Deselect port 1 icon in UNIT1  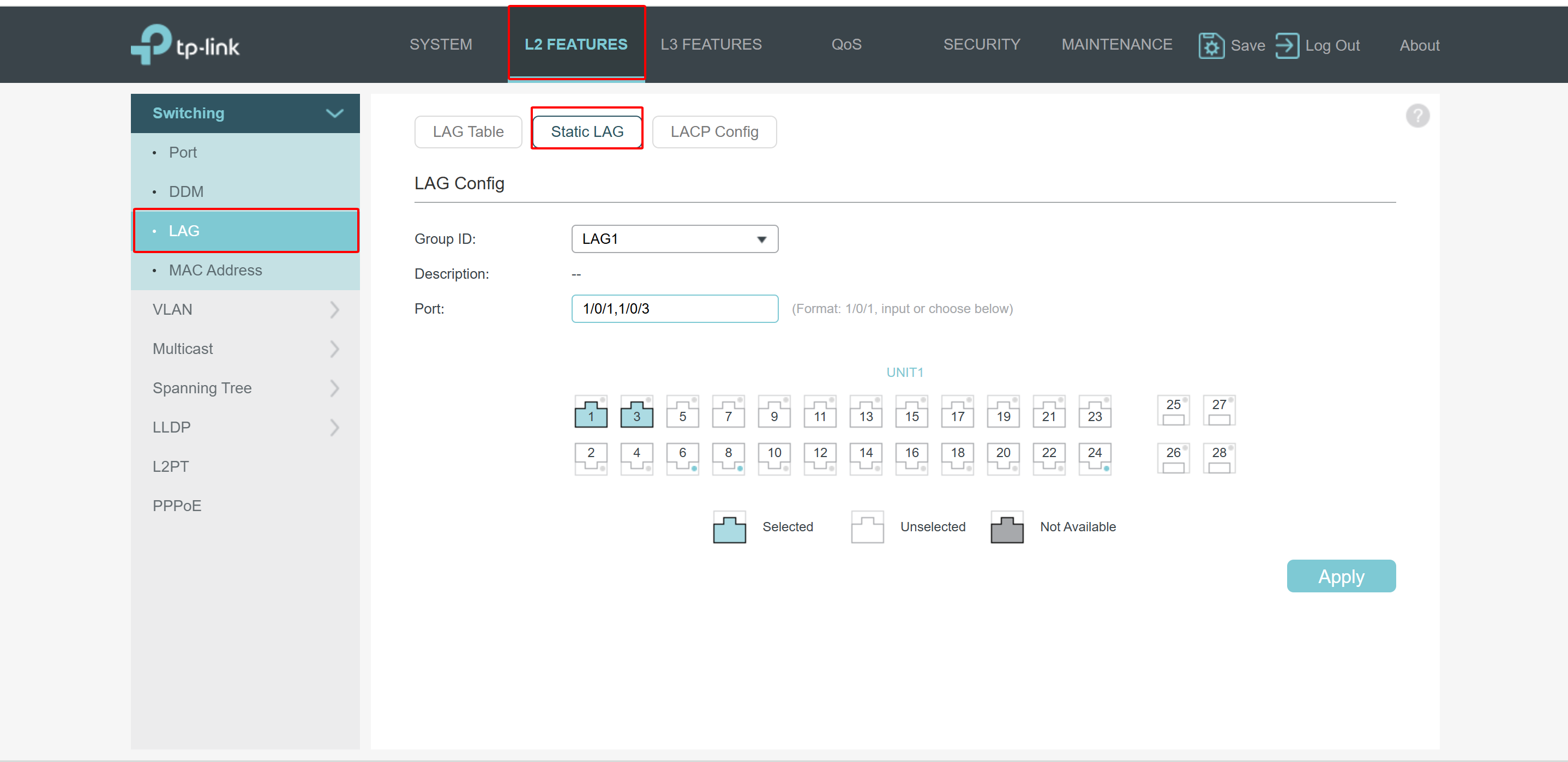pyautogui.click(x=591, y=412)
